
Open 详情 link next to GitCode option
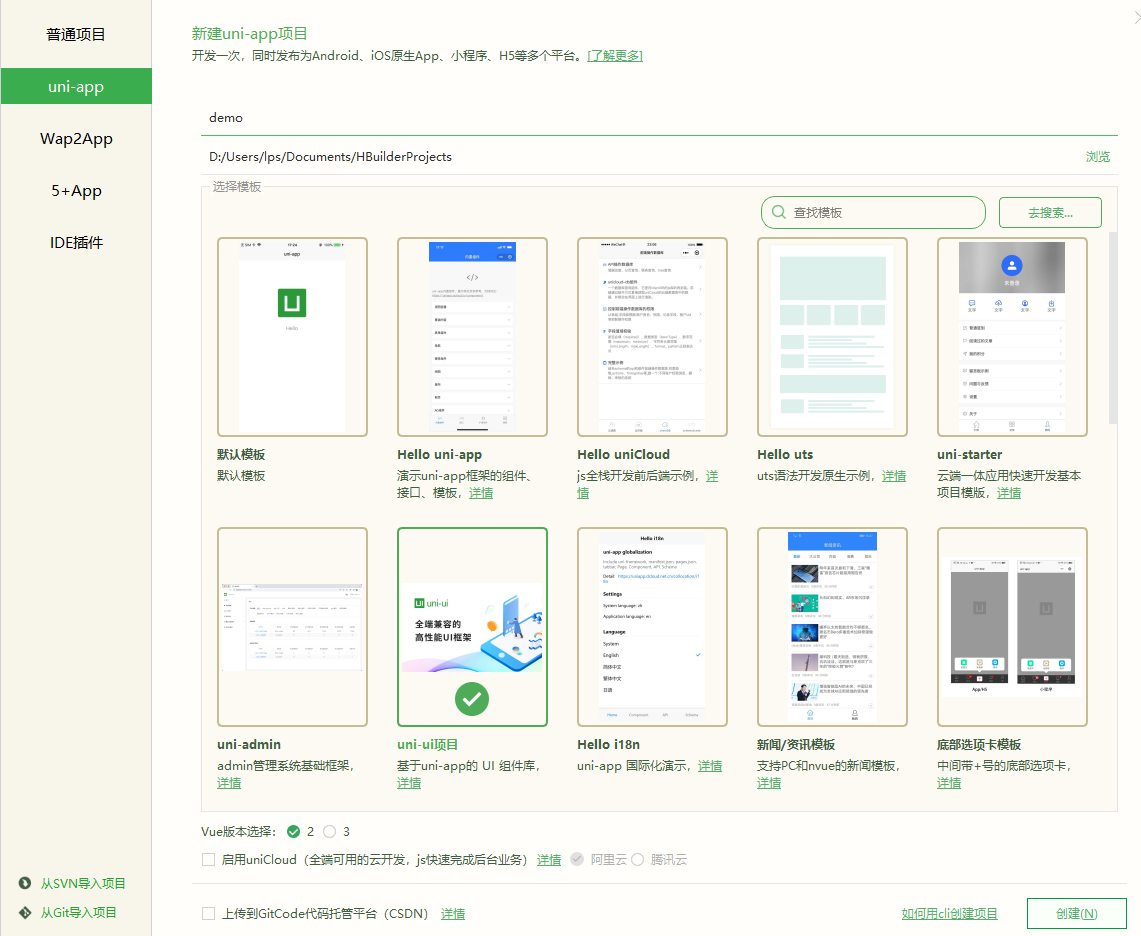click(x=453, y=913)
